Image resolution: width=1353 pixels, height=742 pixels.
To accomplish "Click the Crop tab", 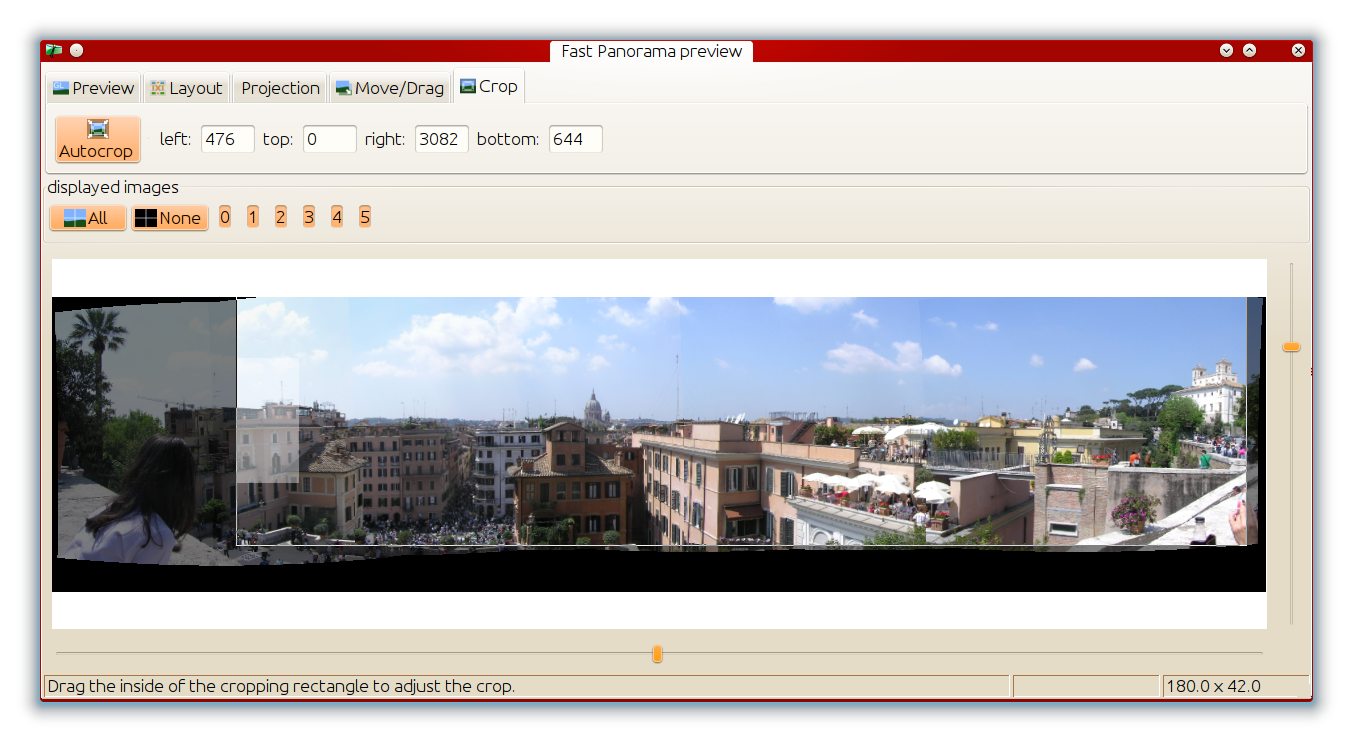I will [x=488, y=87].
